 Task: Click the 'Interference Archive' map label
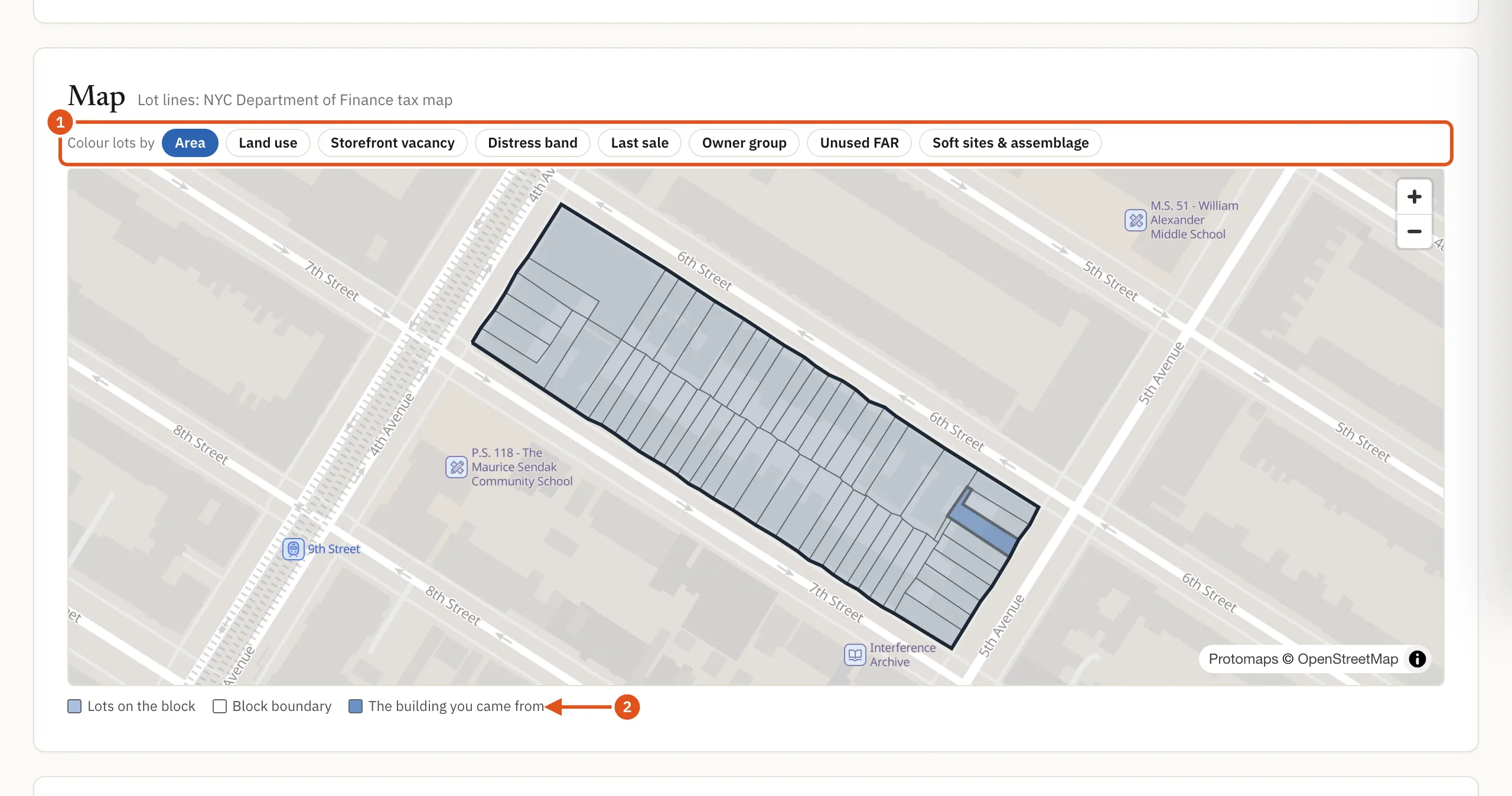pos(902,654)
